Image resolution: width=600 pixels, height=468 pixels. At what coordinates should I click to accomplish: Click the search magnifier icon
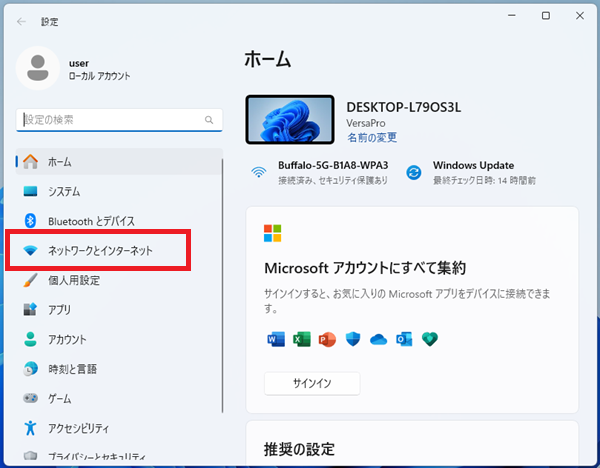(209, 120)
